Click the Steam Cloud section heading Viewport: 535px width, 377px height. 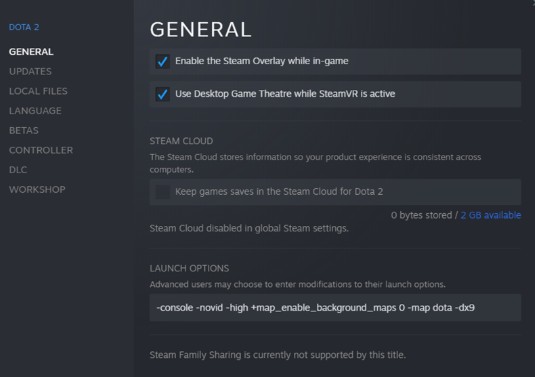point(181,141)
